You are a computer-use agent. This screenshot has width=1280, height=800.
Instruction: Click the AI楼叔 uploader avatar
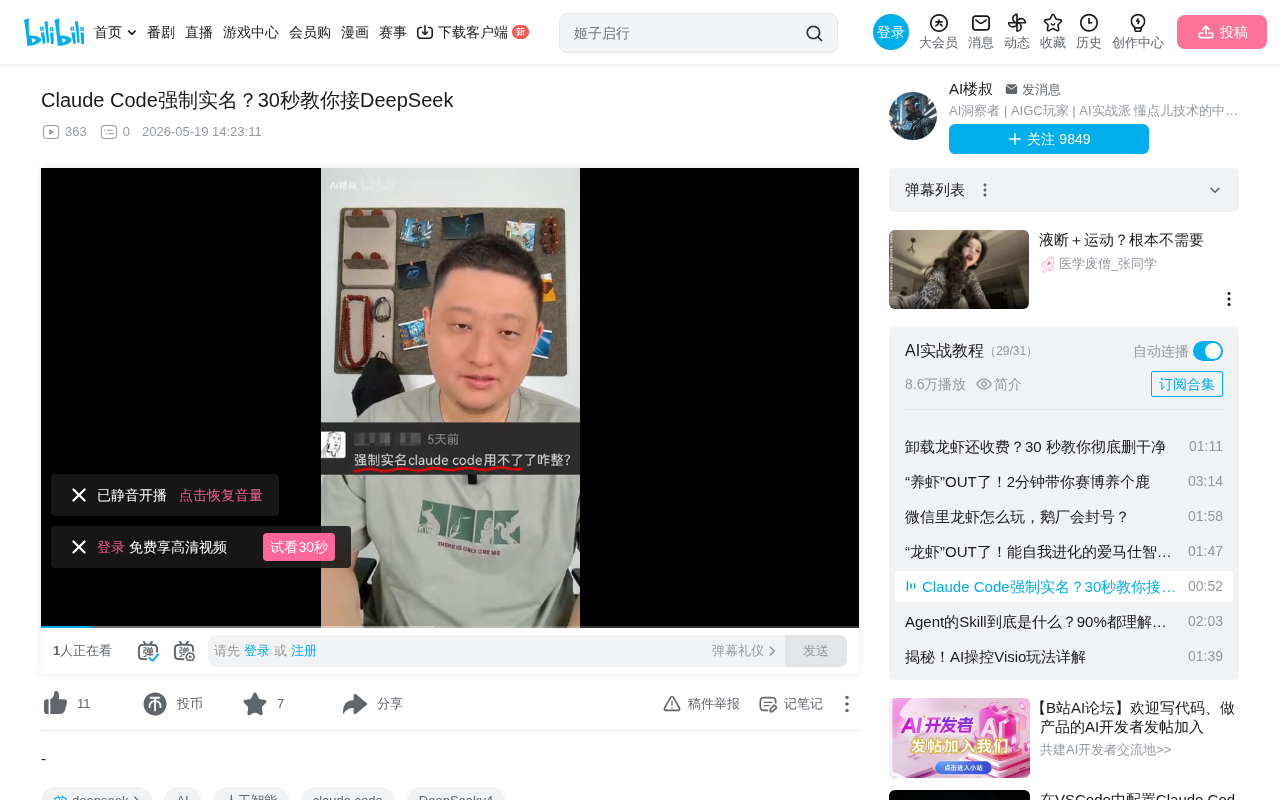tap(913, 116)
